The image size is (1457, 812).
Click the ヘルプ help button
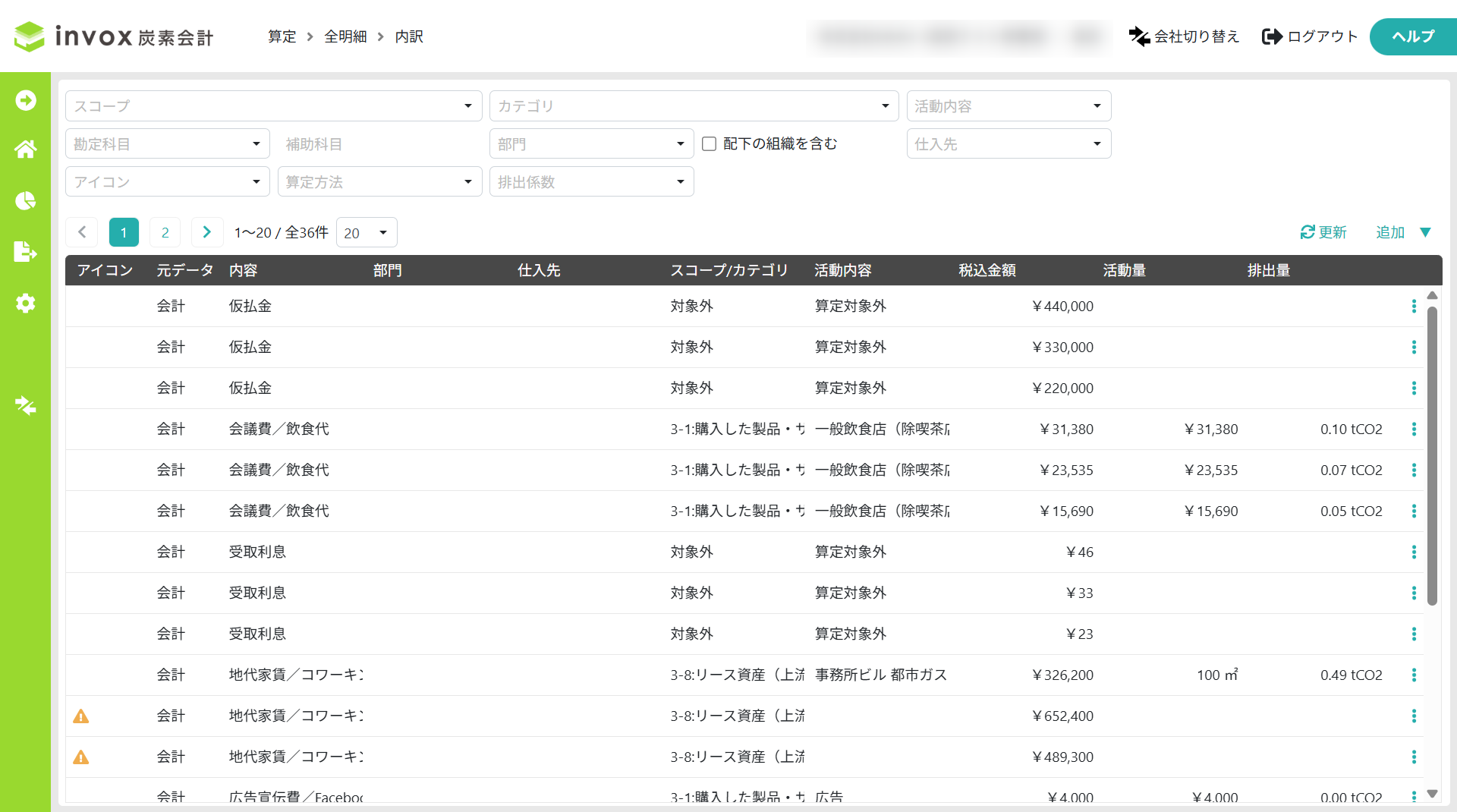[x=1413, y=36]
